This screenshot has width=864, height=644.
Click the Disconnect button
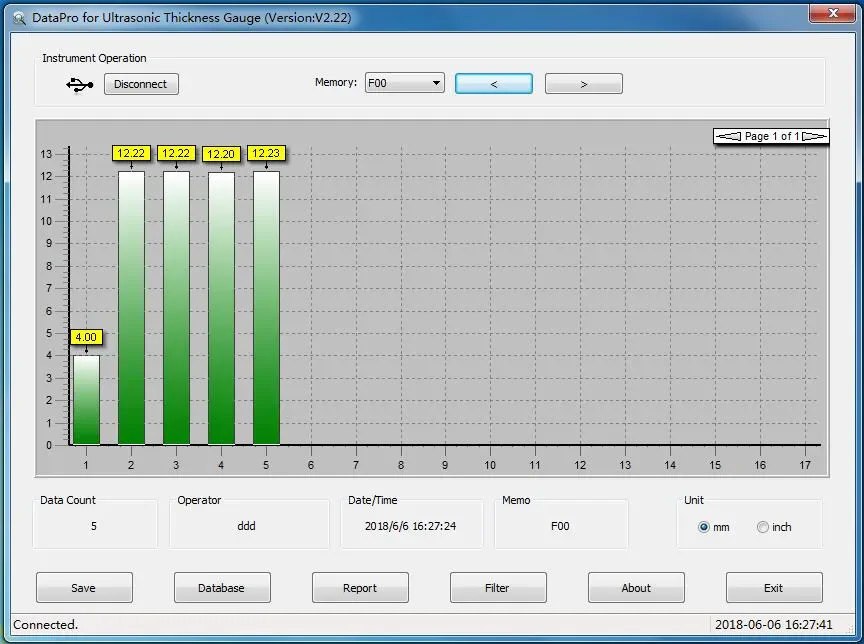click(x=141, y=84)
